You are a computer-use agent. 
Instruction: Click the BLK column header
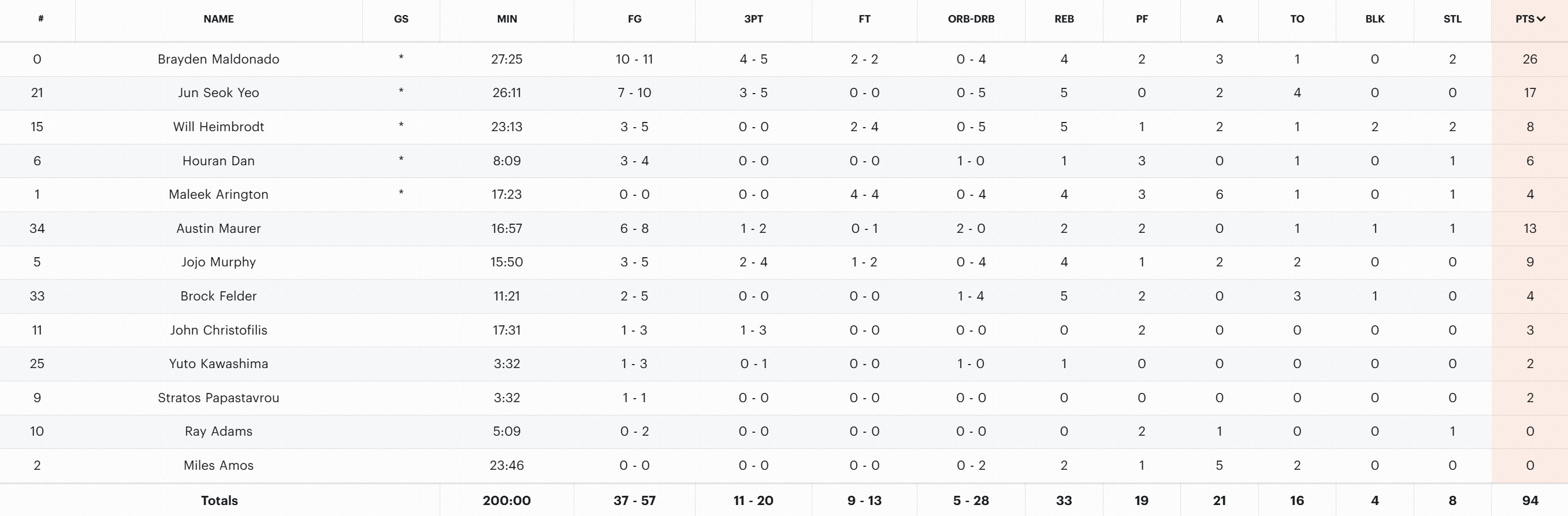1374,19
